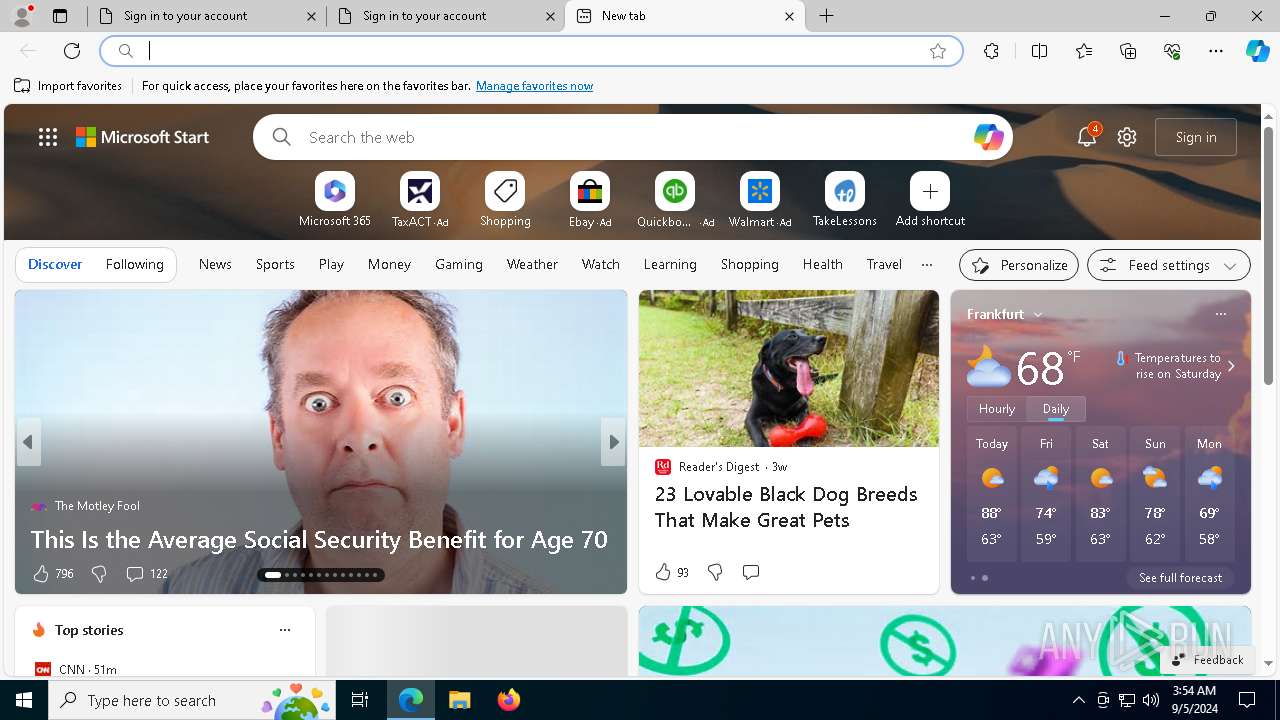The image size is (1280, 720).
Task: Open the profile icon
Action: tap(22, 16)
